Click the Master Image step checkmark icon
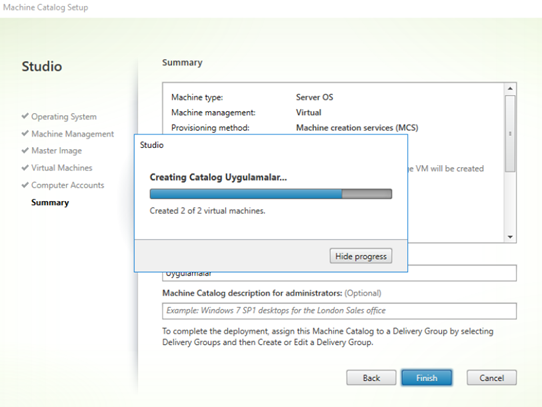 25,150
